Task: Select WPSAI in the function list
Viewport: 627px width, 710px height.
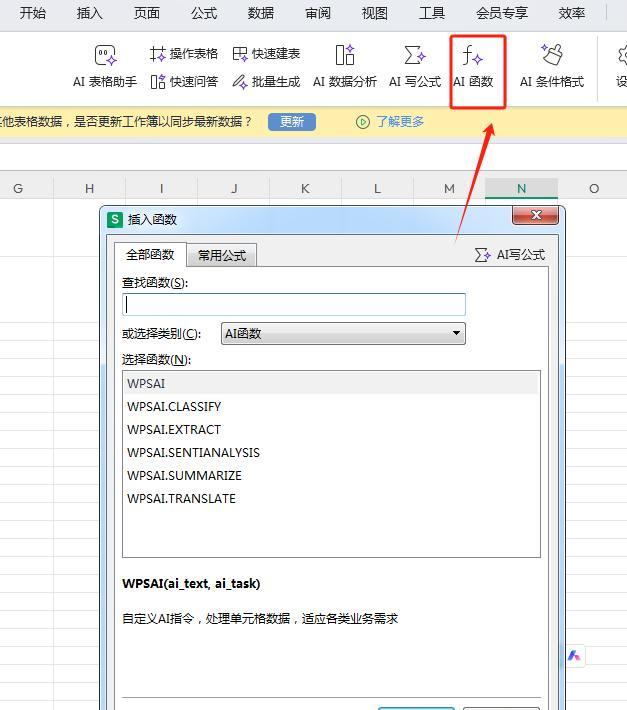Action: point(331,384)
